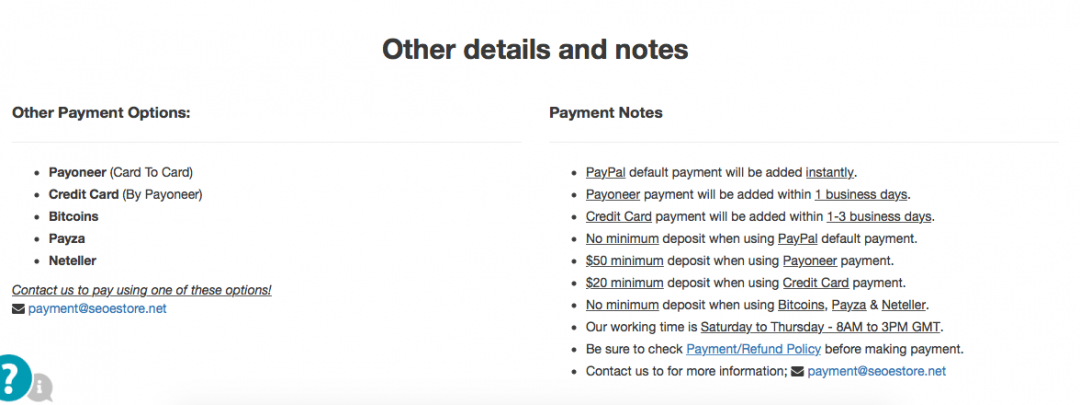Click underlined '1-3 business days' text
Viewport: 1080px width, 405px height.
[x=879, y=216]
